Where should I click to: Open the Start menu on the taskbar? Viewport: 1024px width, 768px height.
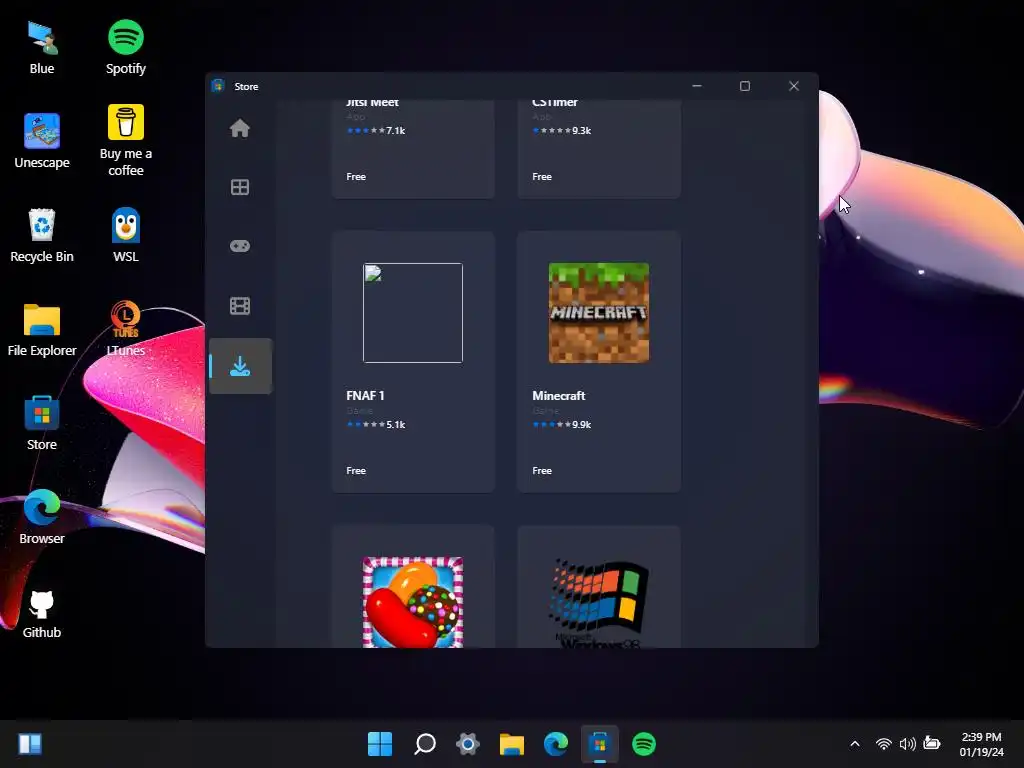point(380,744)
